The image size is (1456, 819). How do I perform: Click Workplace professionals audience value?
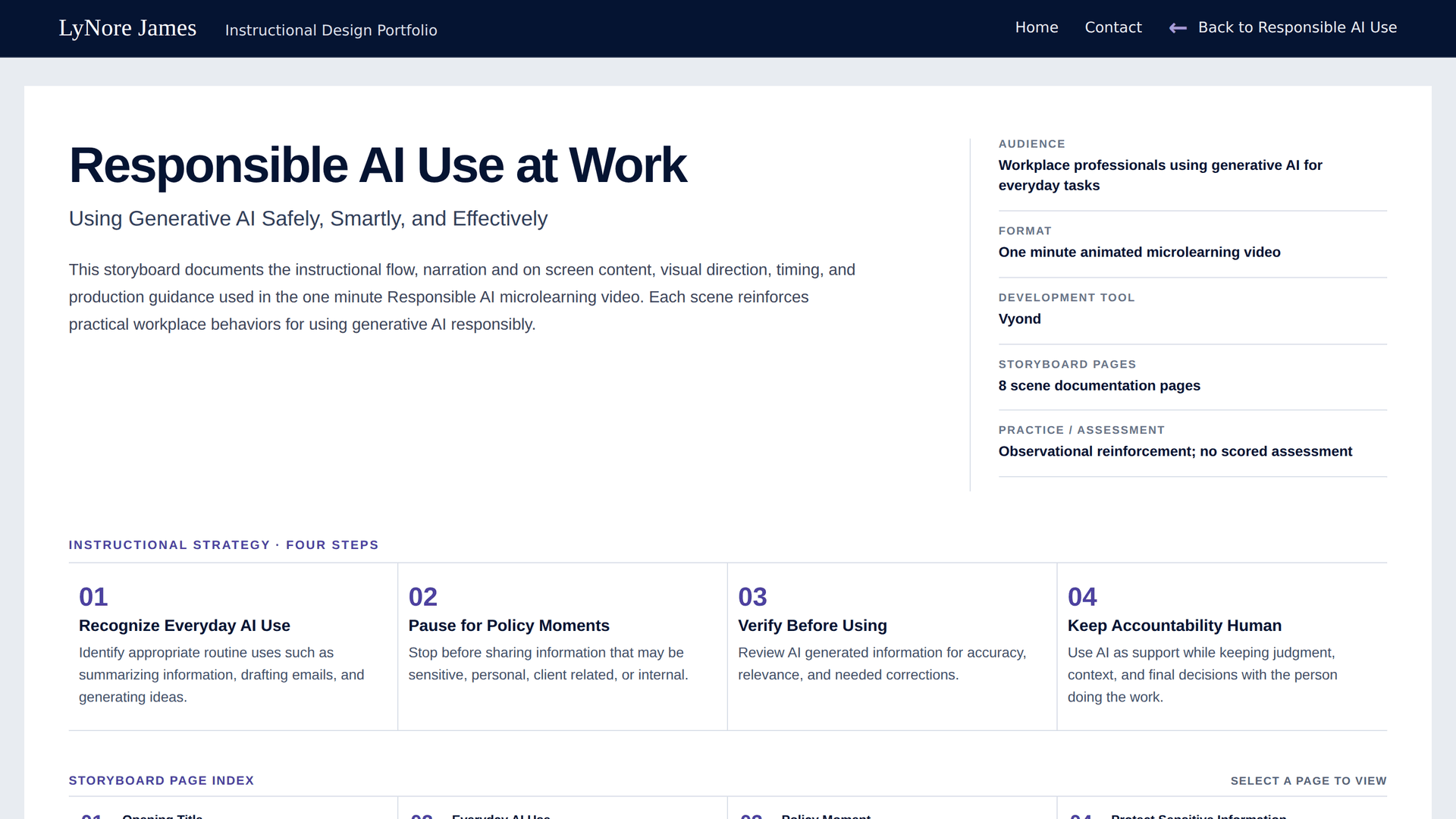point(1160,175)
